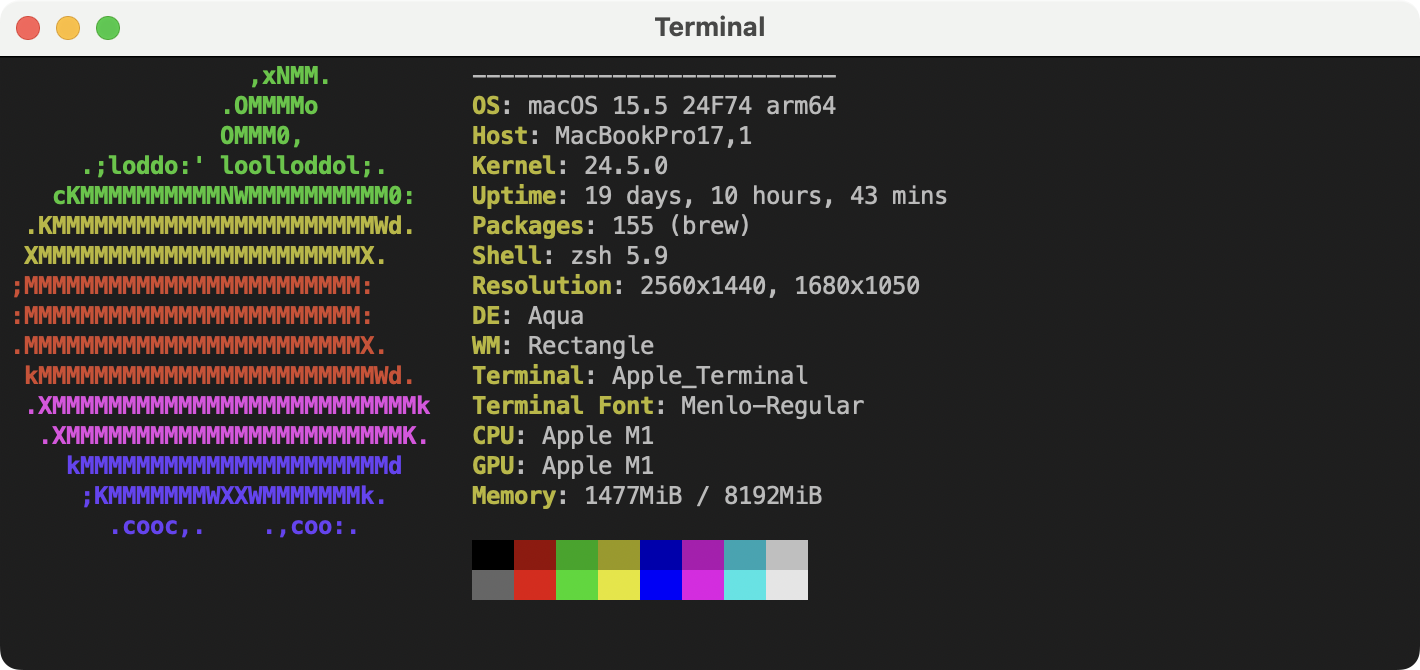Click the dark magenta color block
Screen dimensions: 1420x670
click(703, 555)
